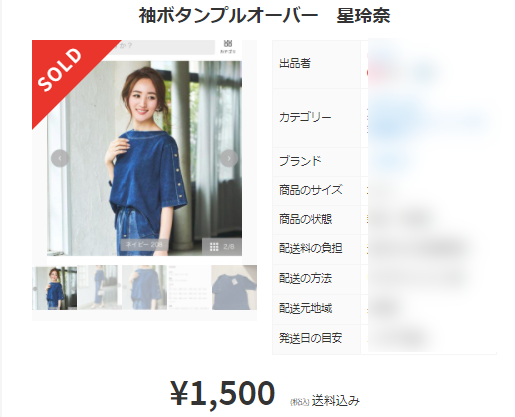The image size is (515, 417).
Task: Select the first thumbnail of model in blue top
Action: pyautogui.click(x=55, y=288)
